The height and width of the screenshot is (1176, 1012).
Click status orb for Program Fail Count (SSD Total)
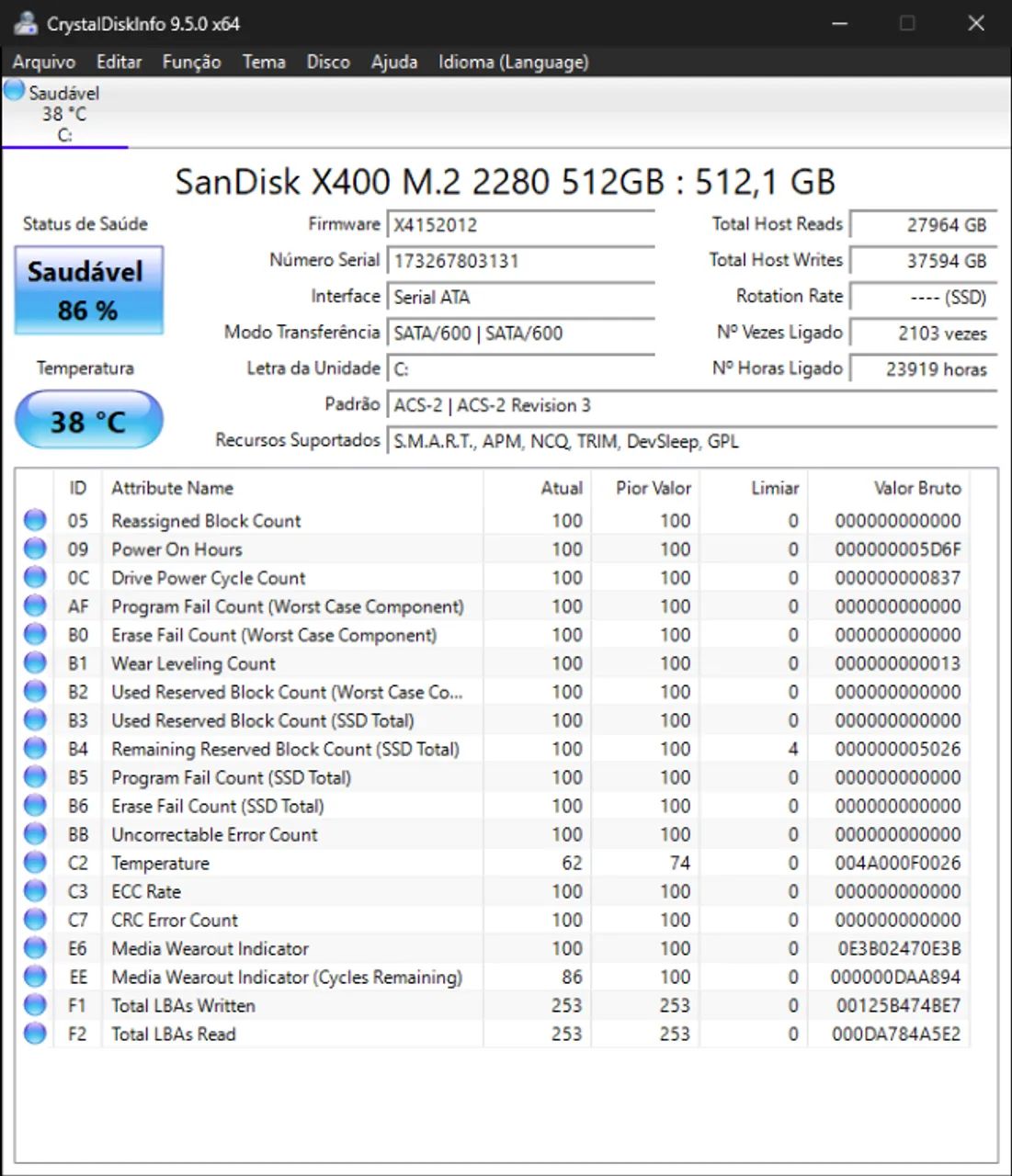tap(35, 776)
